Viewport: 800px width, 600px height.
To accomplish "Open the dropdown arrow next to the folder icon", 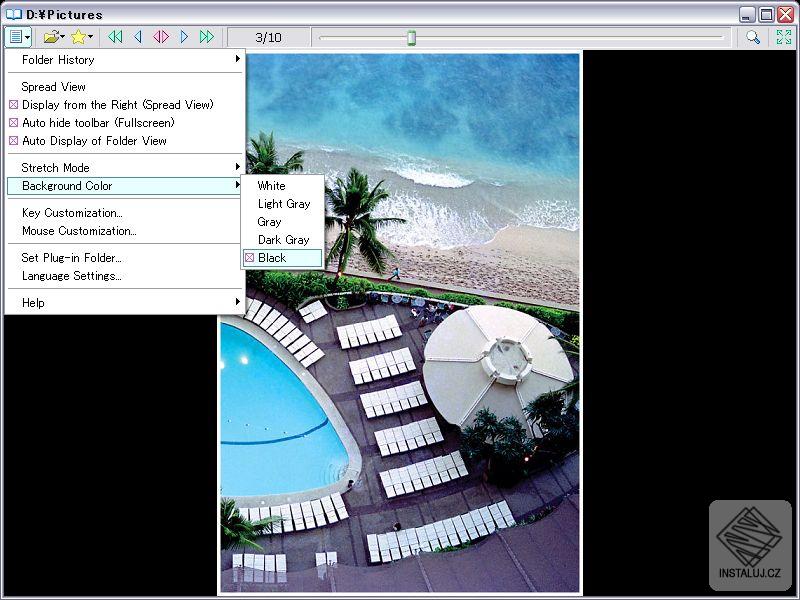I will click(x=62, y=37).
